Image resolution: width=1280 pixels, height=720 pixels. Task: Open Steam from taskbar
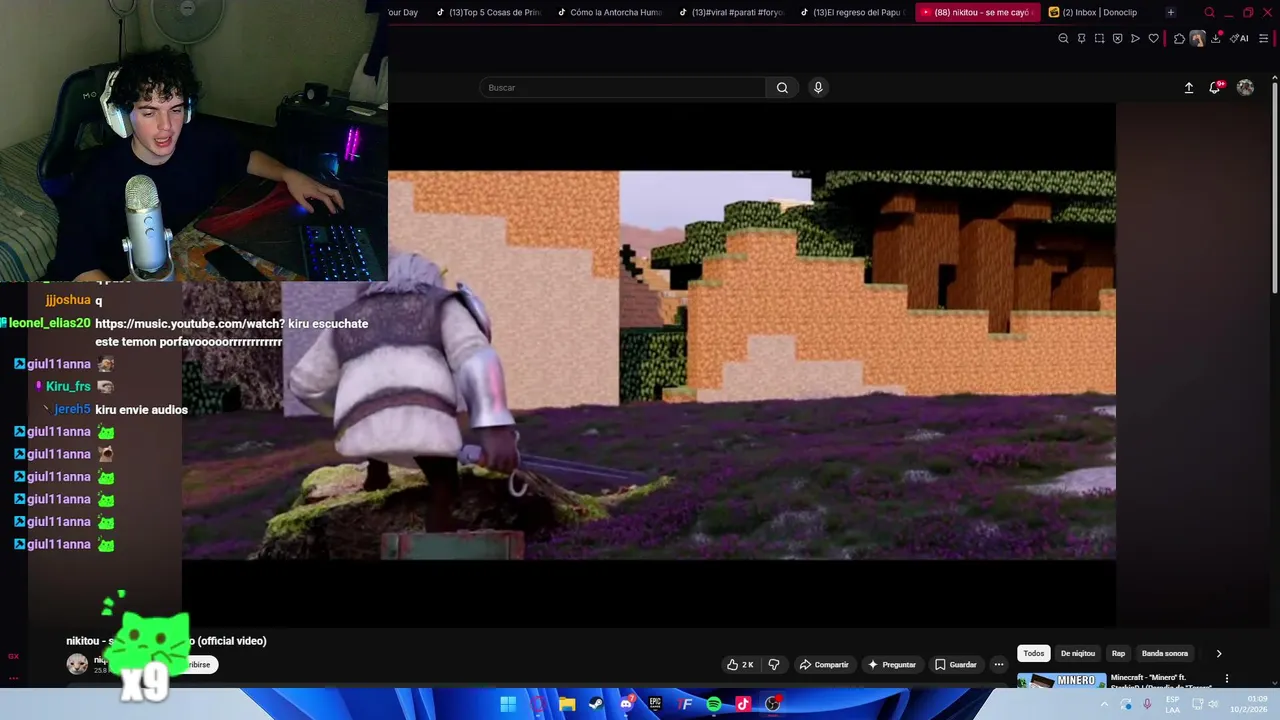pyautogui.click(x=596, y=704)
